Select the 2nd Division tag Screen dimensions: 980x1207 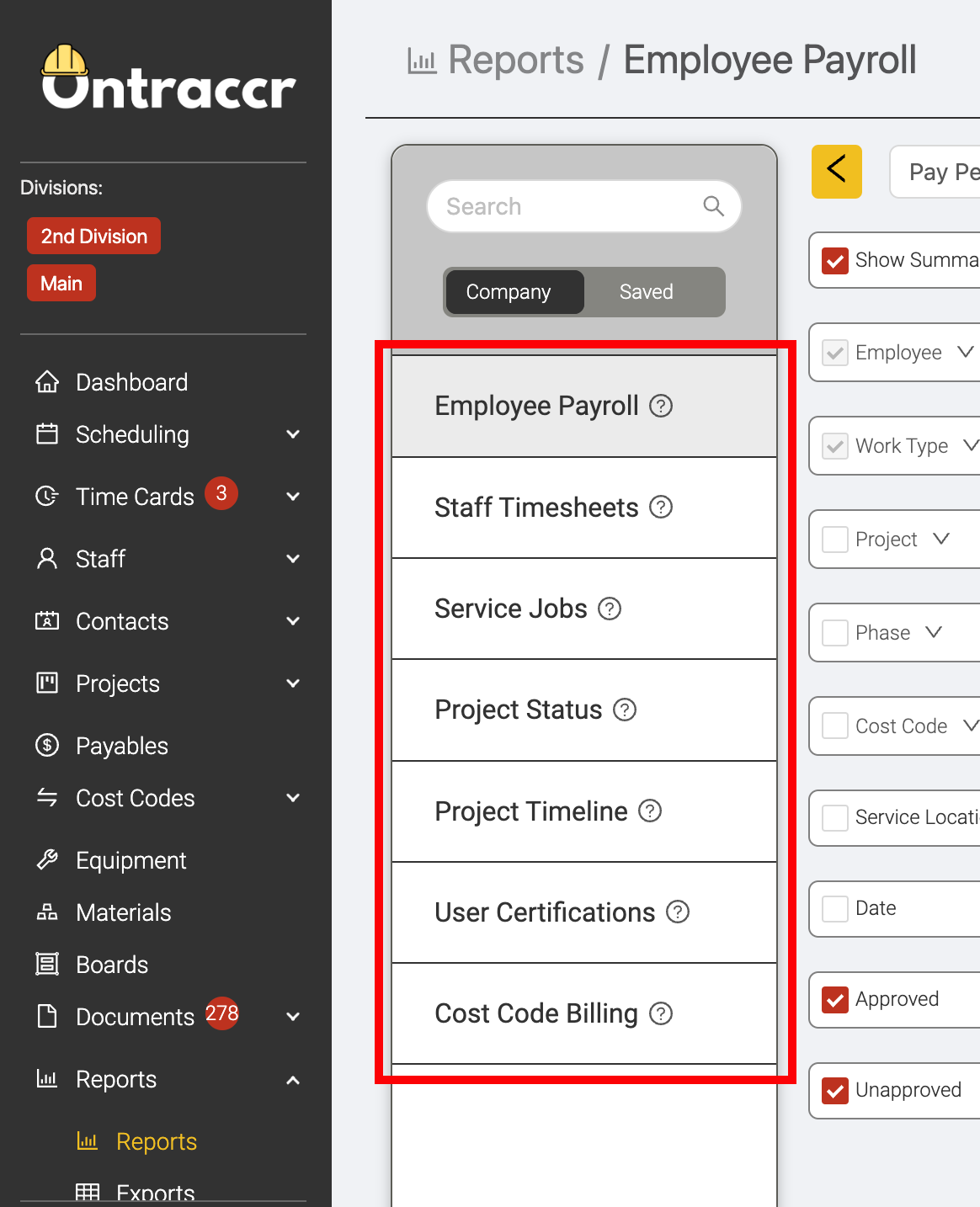point(93,236)
